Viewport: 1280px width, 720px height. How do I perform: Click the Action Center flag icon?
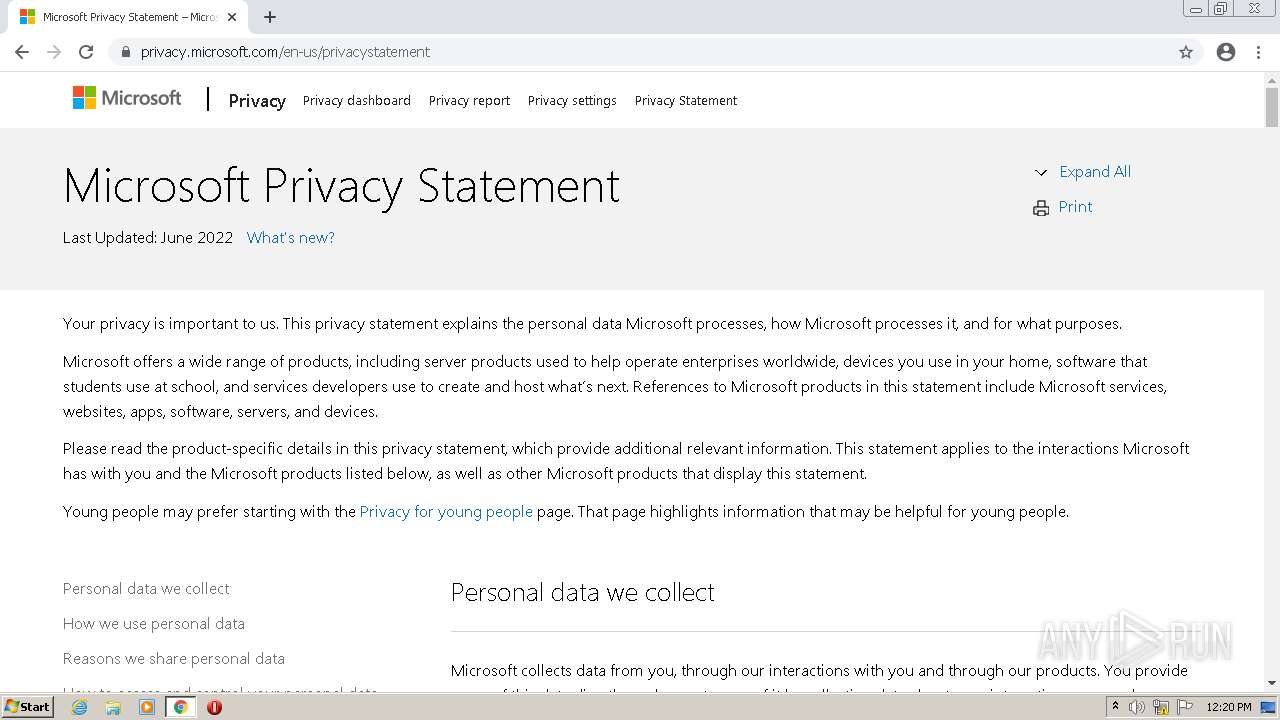coord(1185,707)
